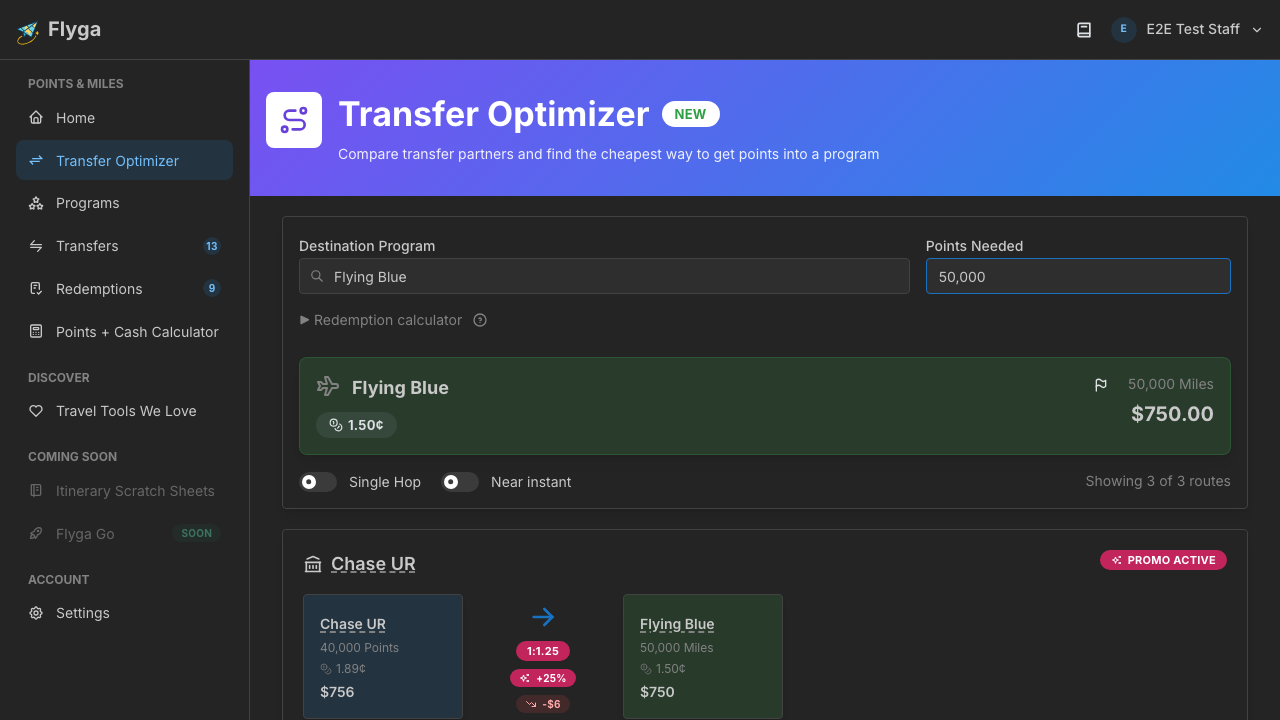
Task: Open the Programs sidebar item
Action: [124, 203]
